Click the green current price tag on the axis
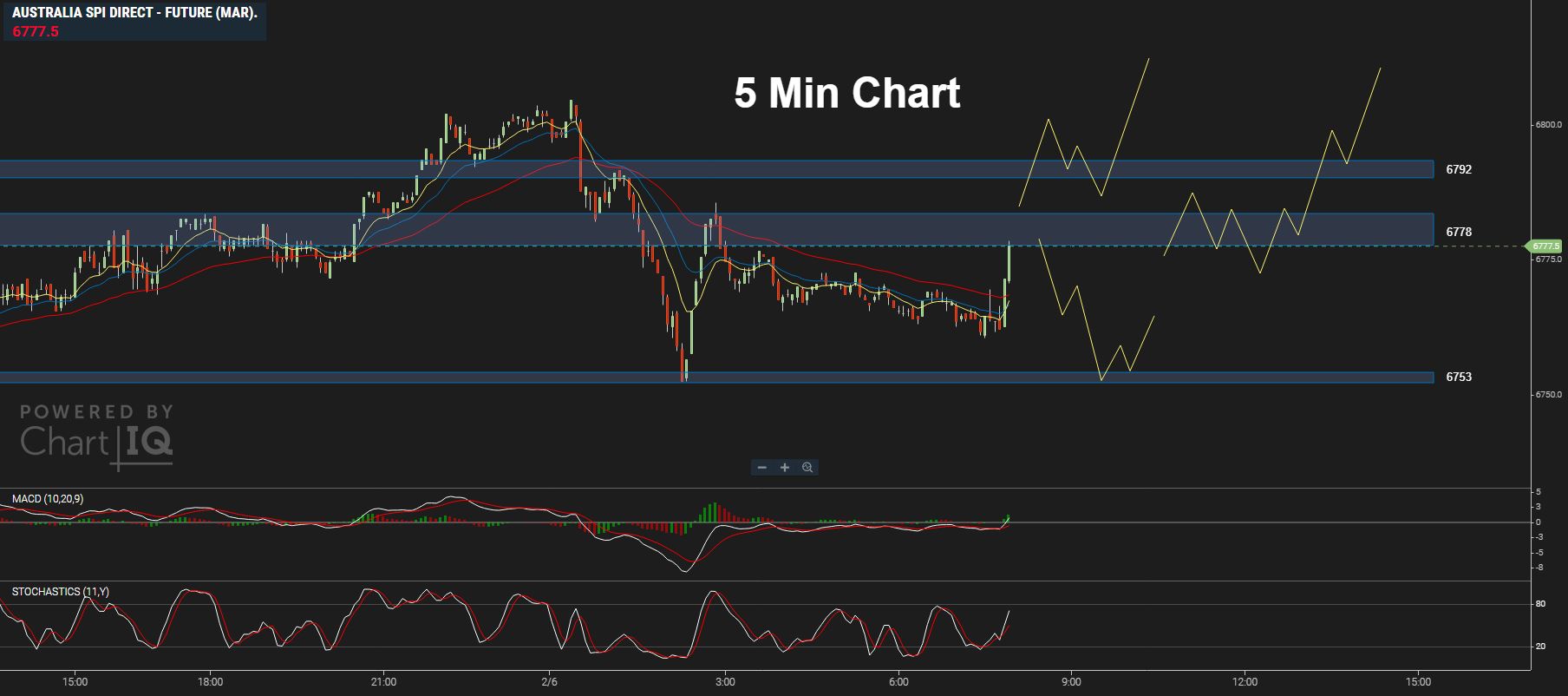 tap(1544, 246)
